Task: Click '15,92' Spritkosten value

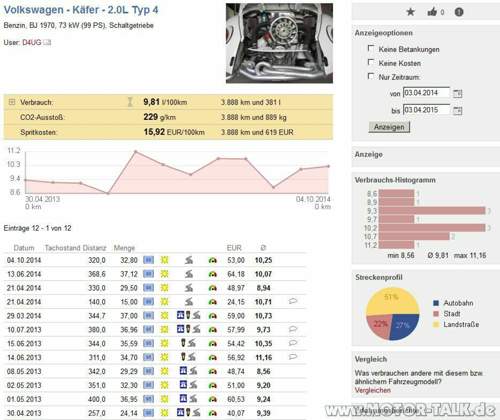Action: (x=154, y=132)
